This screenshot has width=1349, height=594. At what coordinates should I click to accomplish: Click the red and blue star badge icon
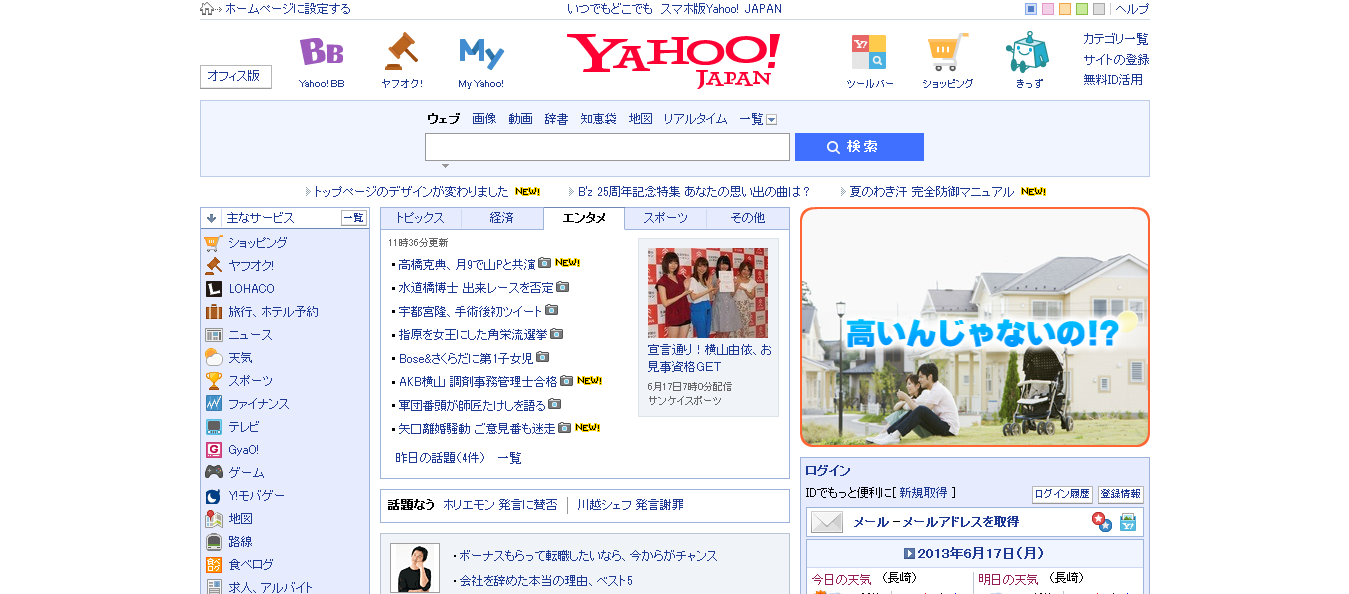(1101, 522)
